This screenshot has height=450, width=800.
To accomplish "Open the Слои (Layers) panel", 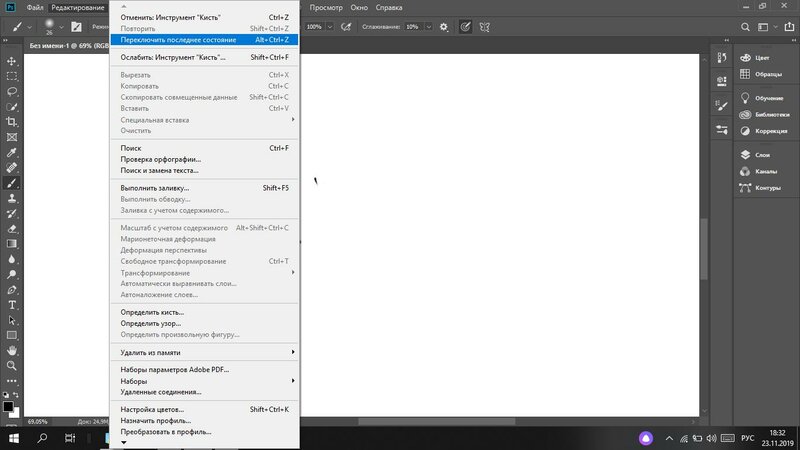I will pyautogui.click(x=761, y=155).
